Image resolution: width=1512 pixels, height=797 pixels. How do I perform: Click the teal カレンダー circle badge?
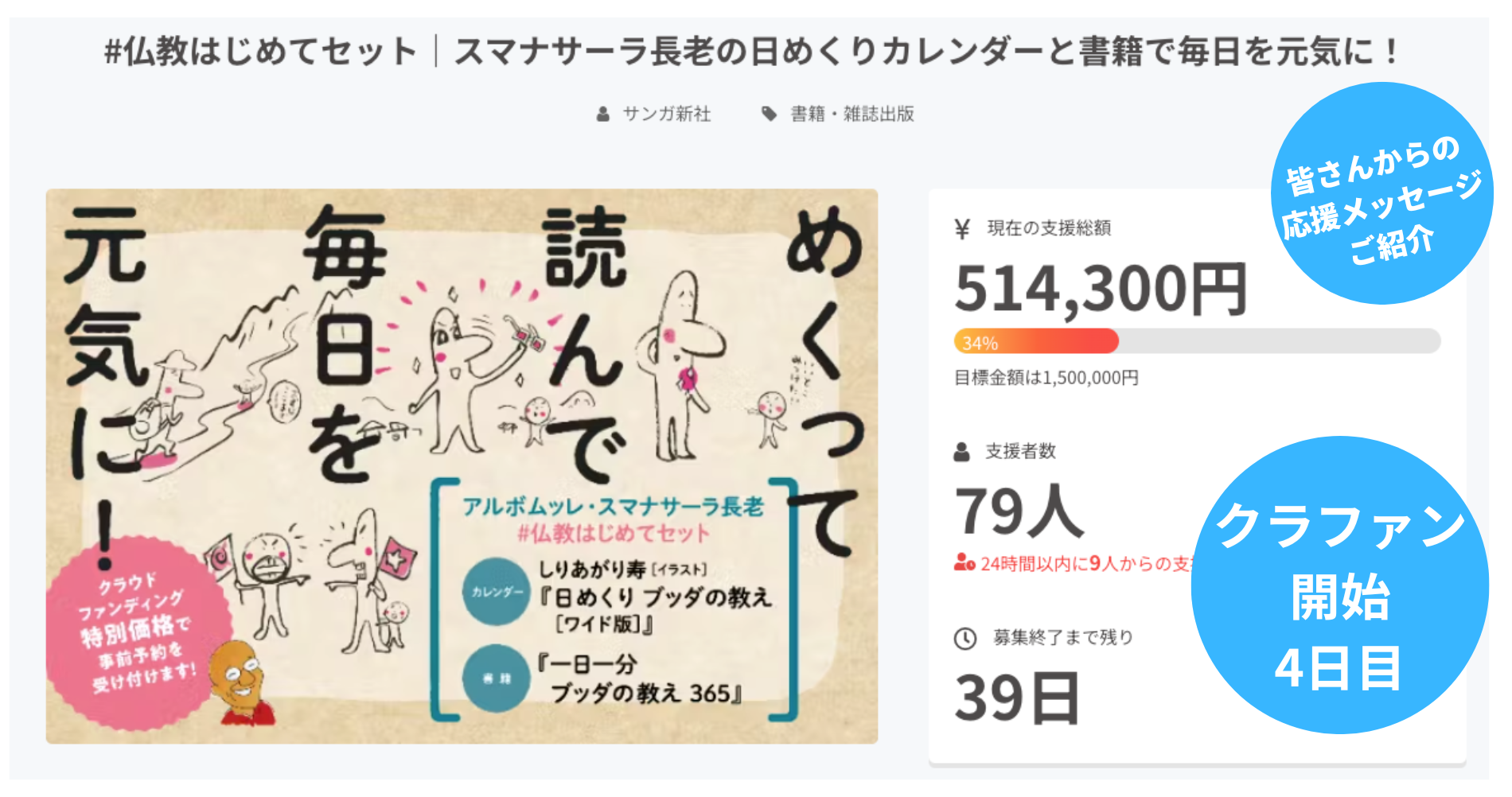(497, 592)
